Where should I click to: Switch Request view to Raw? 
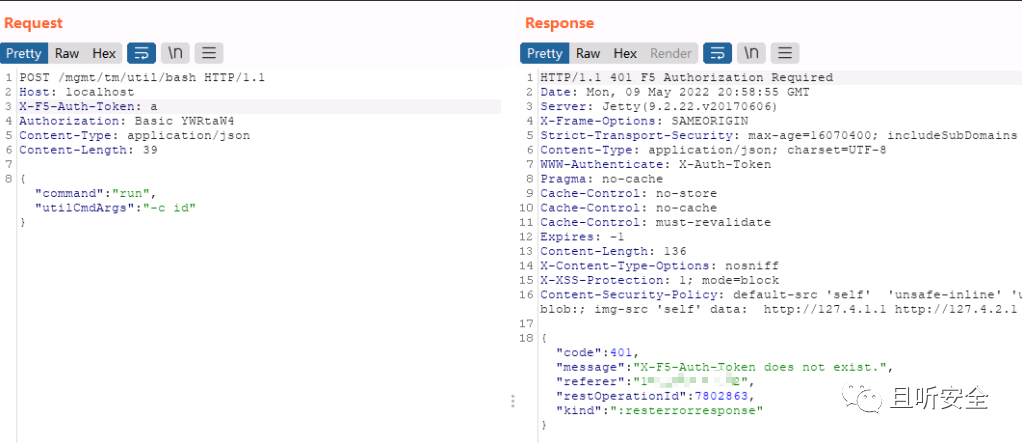(67, 53)
